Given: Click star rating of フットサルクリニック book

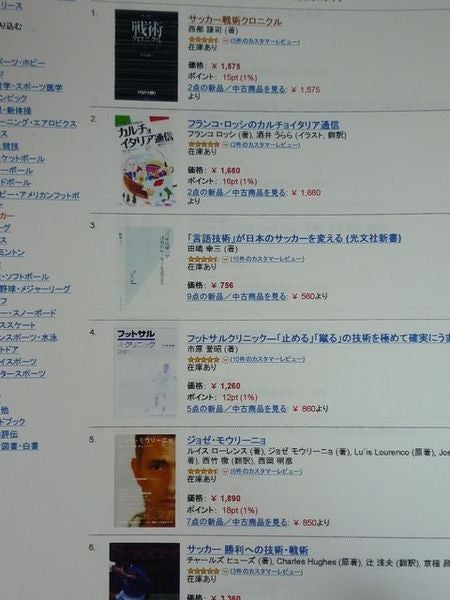Looking at the screenshot, I should click(x=204, y=360).
